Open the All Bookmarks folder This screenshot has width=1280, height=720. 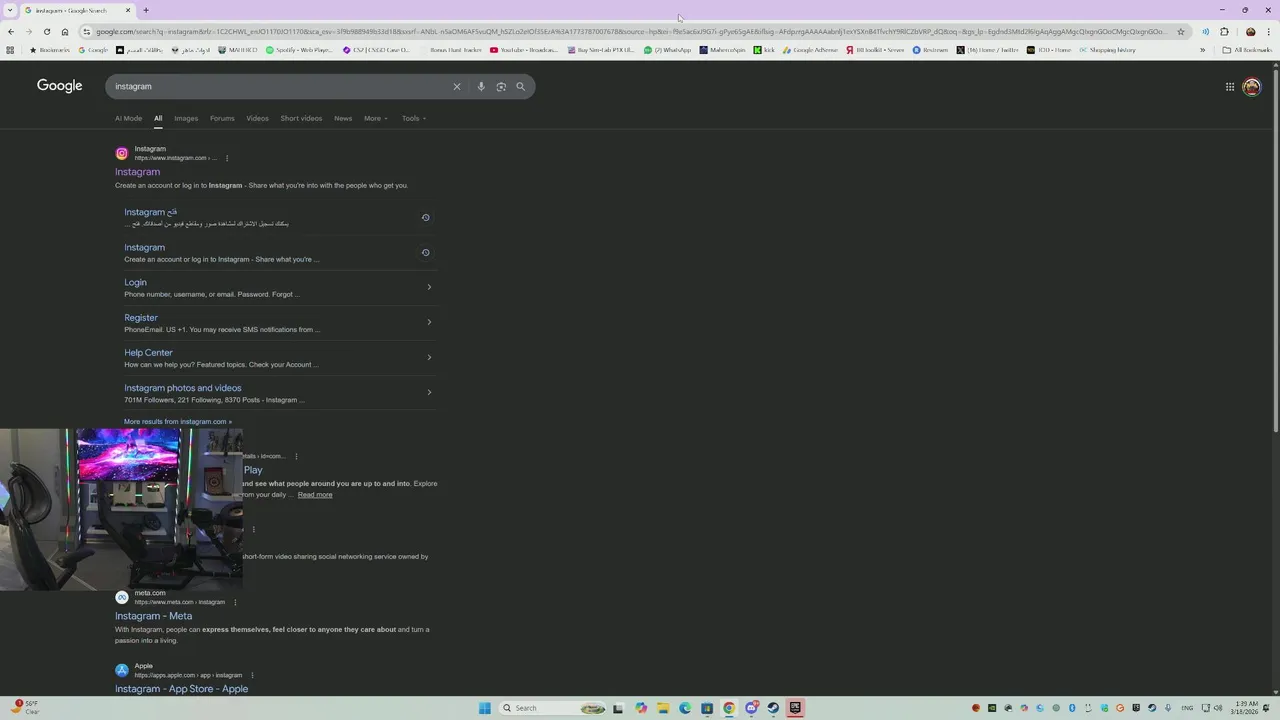tap(1247, 50)
